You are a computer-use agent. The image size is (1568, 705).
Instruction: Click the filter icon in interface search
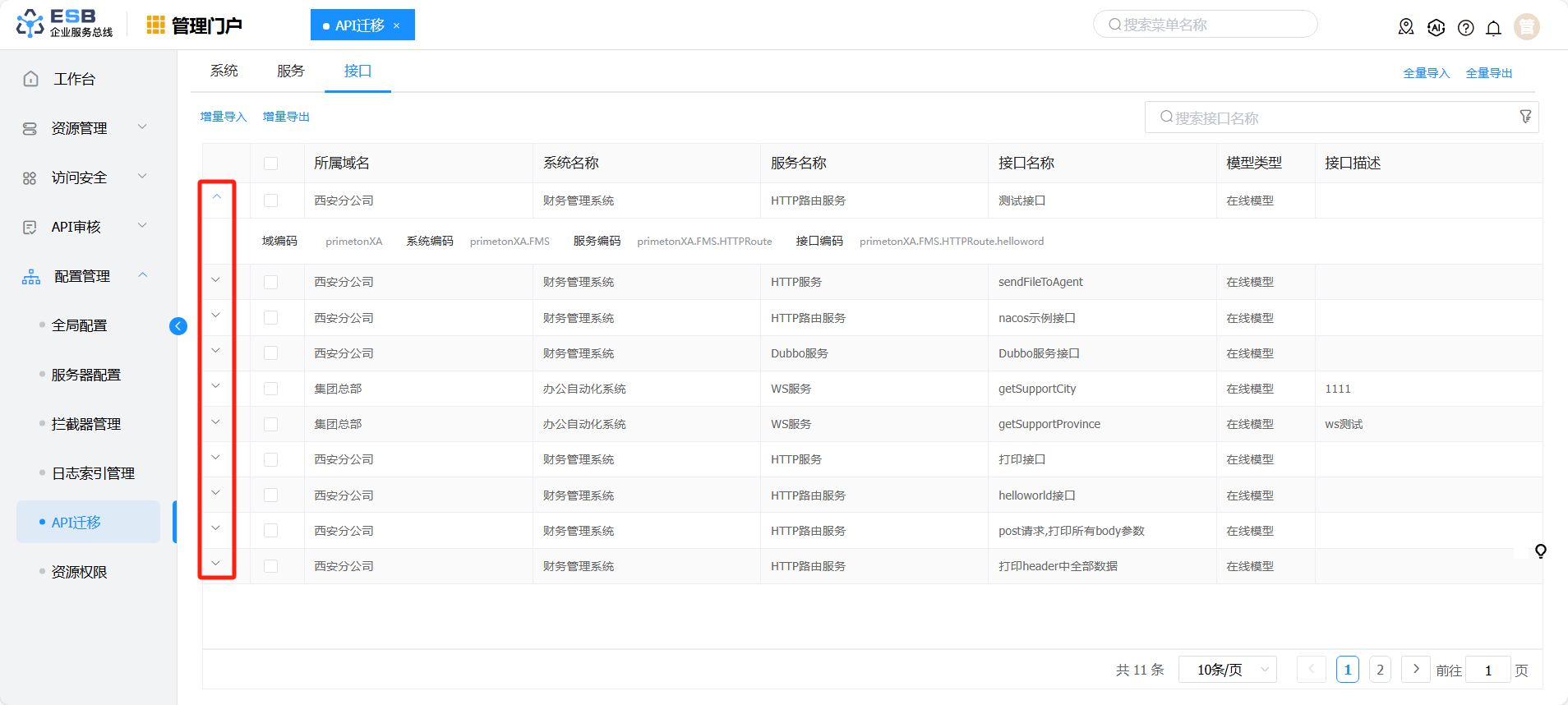1525,117
